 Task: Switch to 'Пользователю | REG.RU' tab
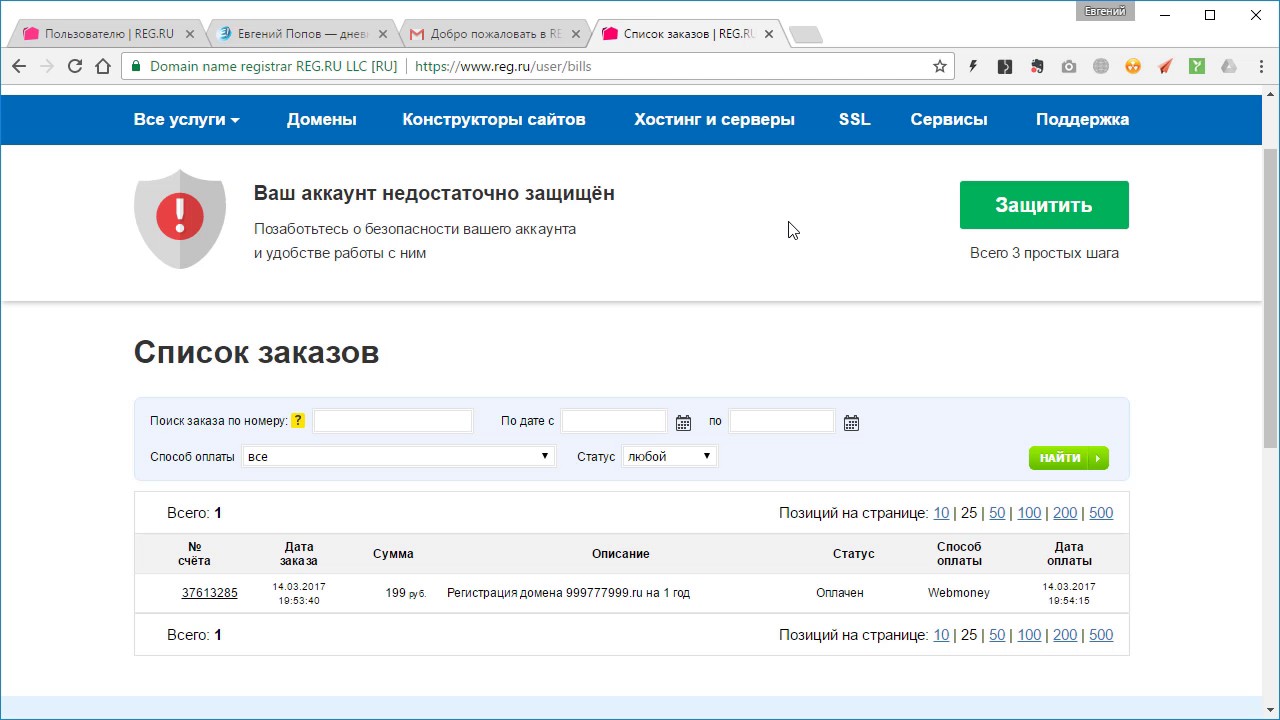108,34
